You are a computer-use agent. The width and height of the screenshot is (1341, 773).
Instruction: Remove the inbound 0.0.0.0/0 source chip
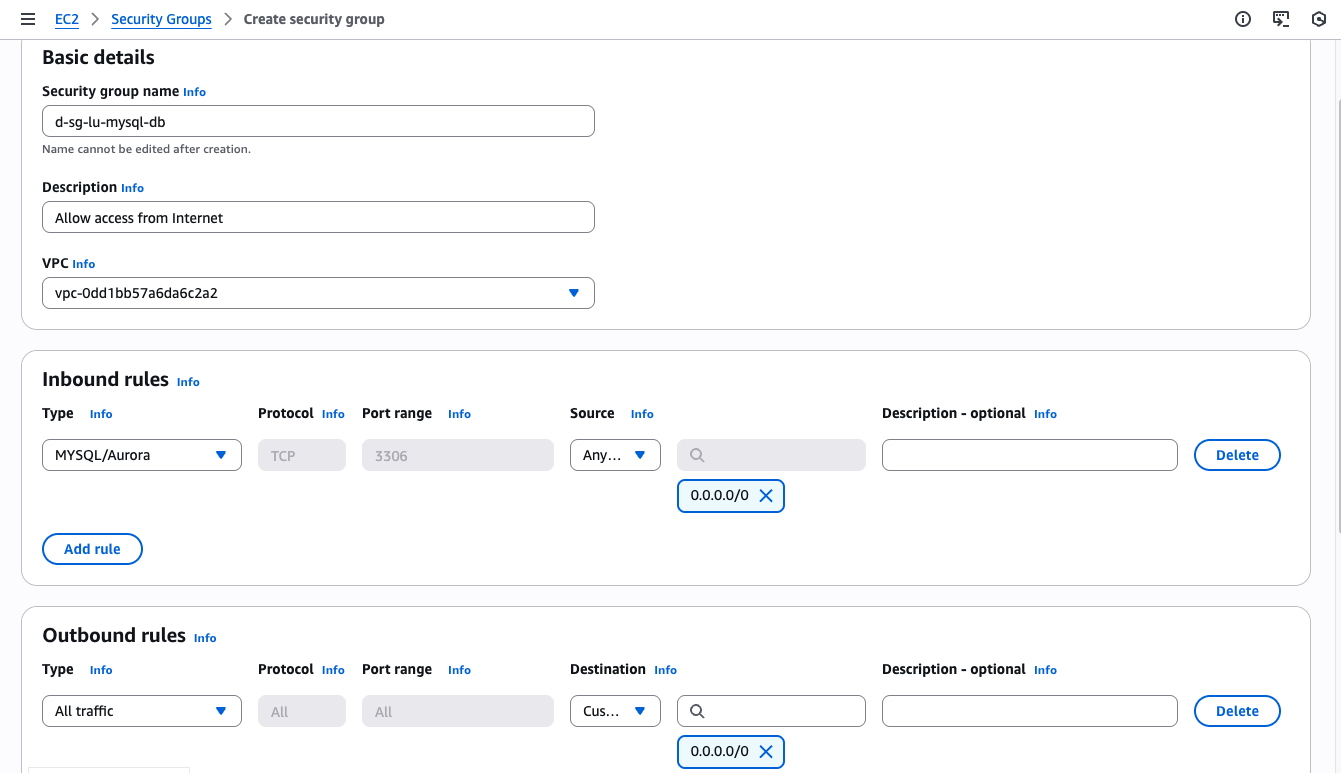point(766,496)
